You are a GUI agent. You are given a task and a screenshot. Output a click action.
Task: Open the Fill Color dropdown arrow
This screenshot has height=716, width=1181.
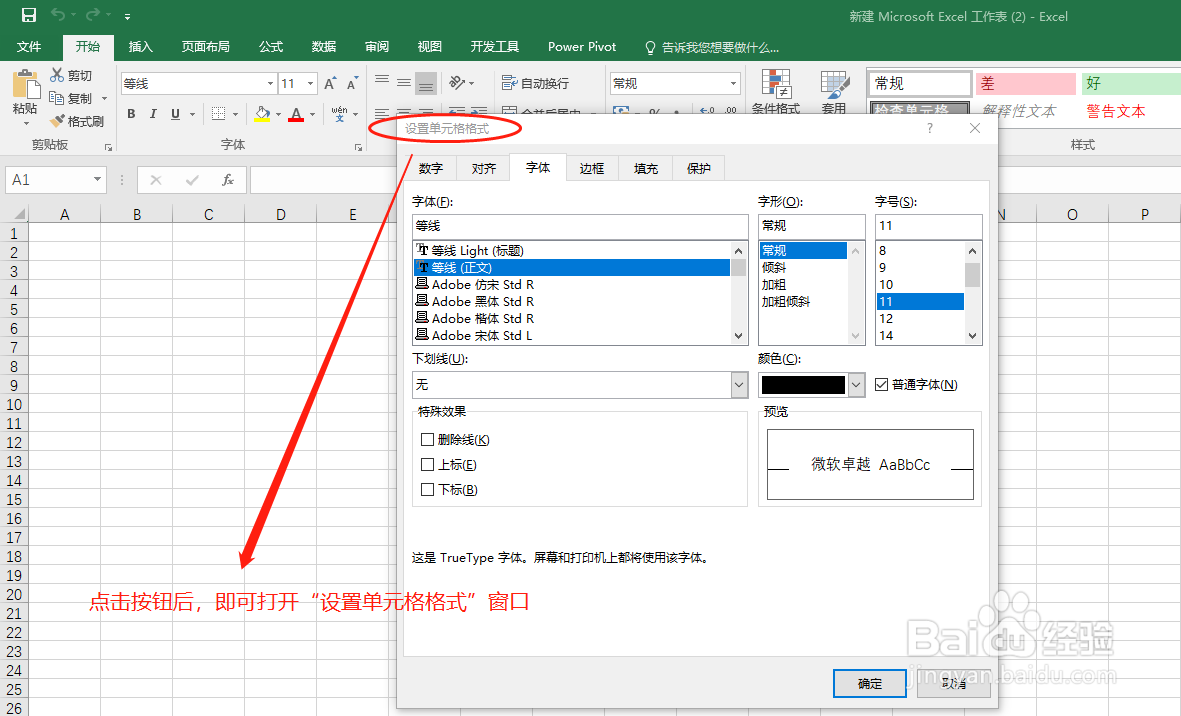(x=278, y=114)
